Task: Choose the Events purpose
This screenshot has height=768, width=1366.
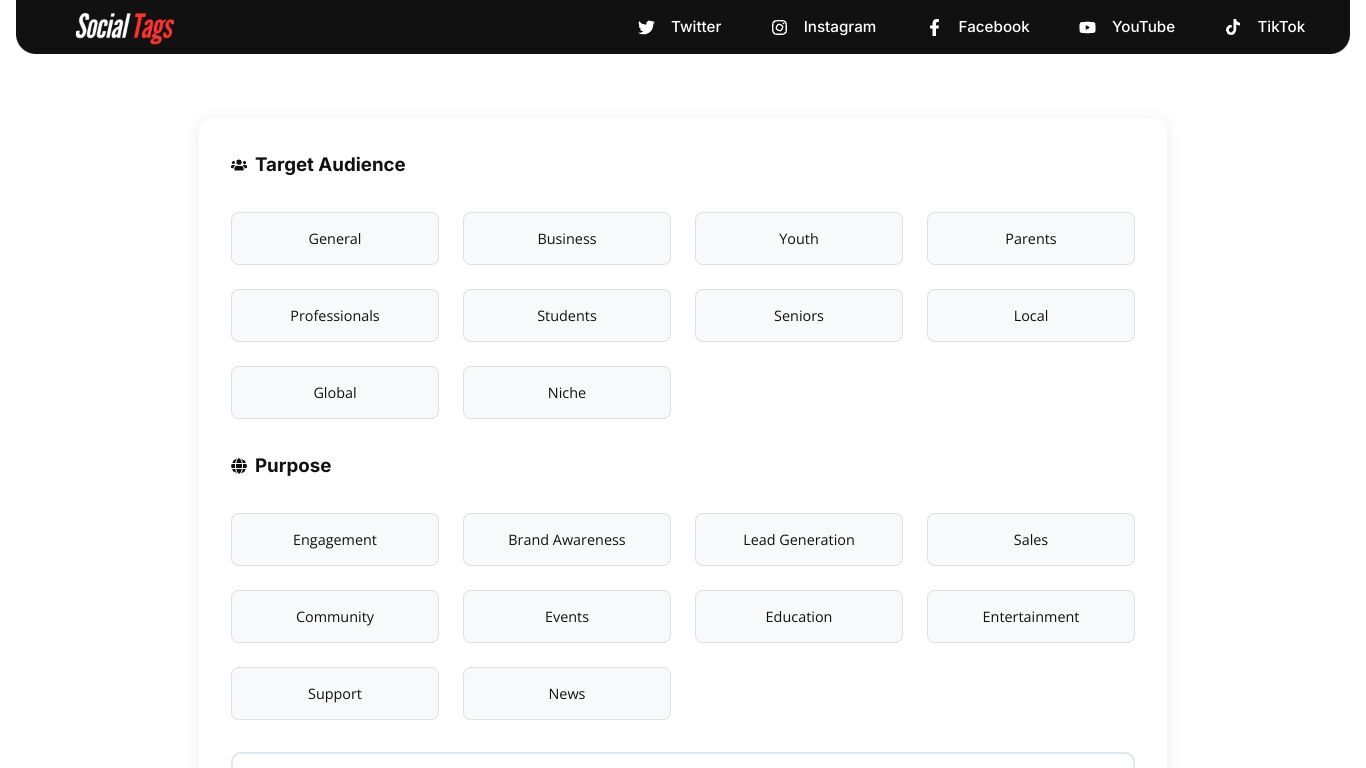Action: click(567, 616)
